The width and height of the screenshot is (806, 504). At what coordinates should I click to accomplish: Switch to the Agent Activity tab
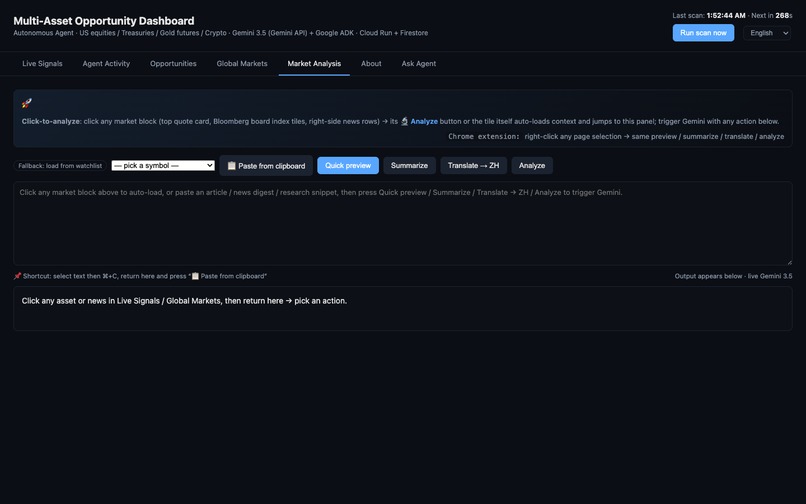pyautogui.click(x=106, y=64)
